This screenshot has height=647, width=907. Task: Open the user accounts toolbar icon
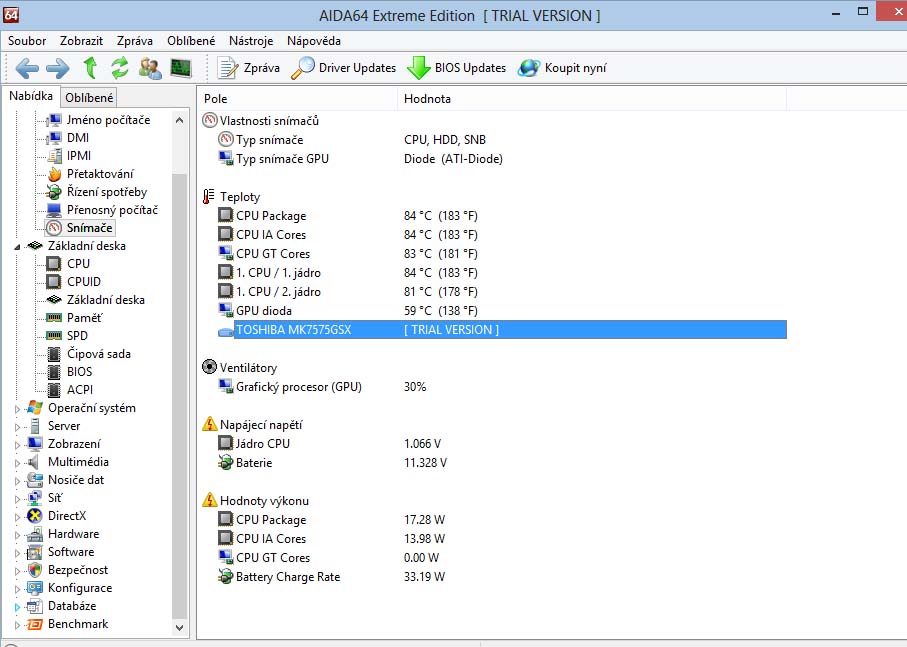point(150,68)
